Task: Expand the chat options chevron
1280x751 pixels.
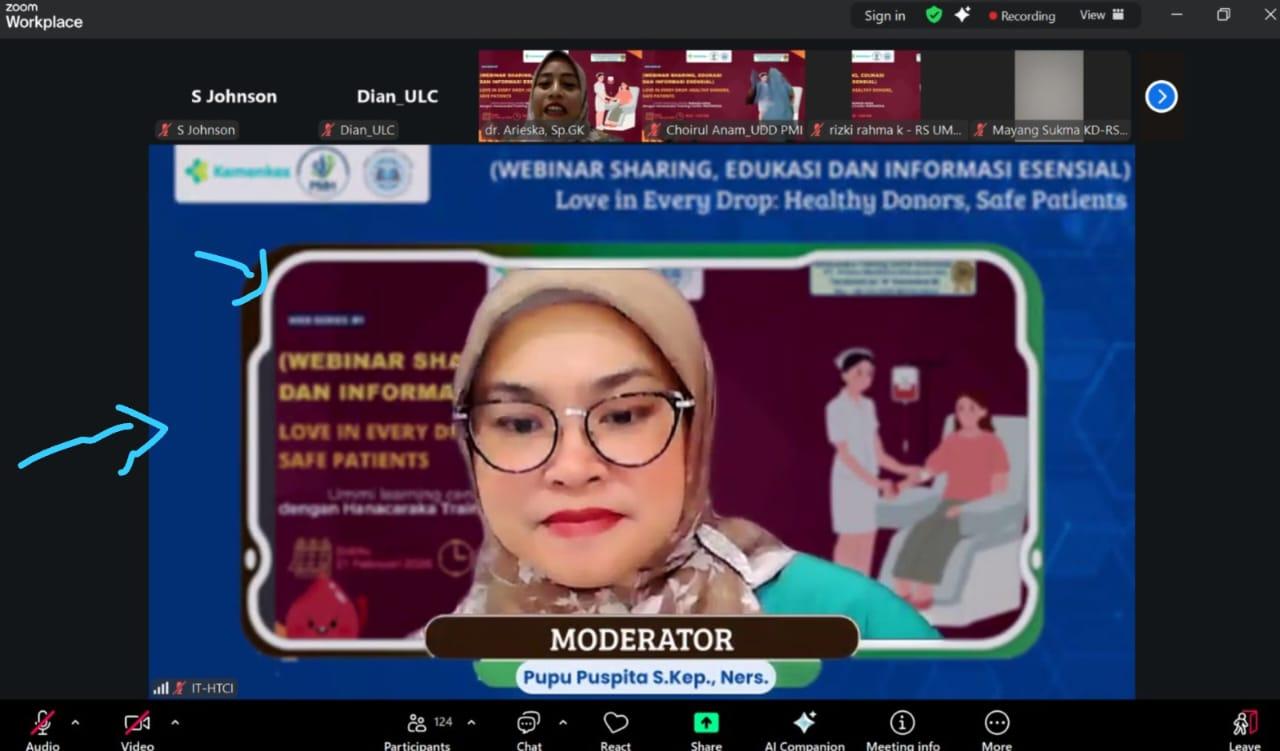Action: click(x=561, y=724)
